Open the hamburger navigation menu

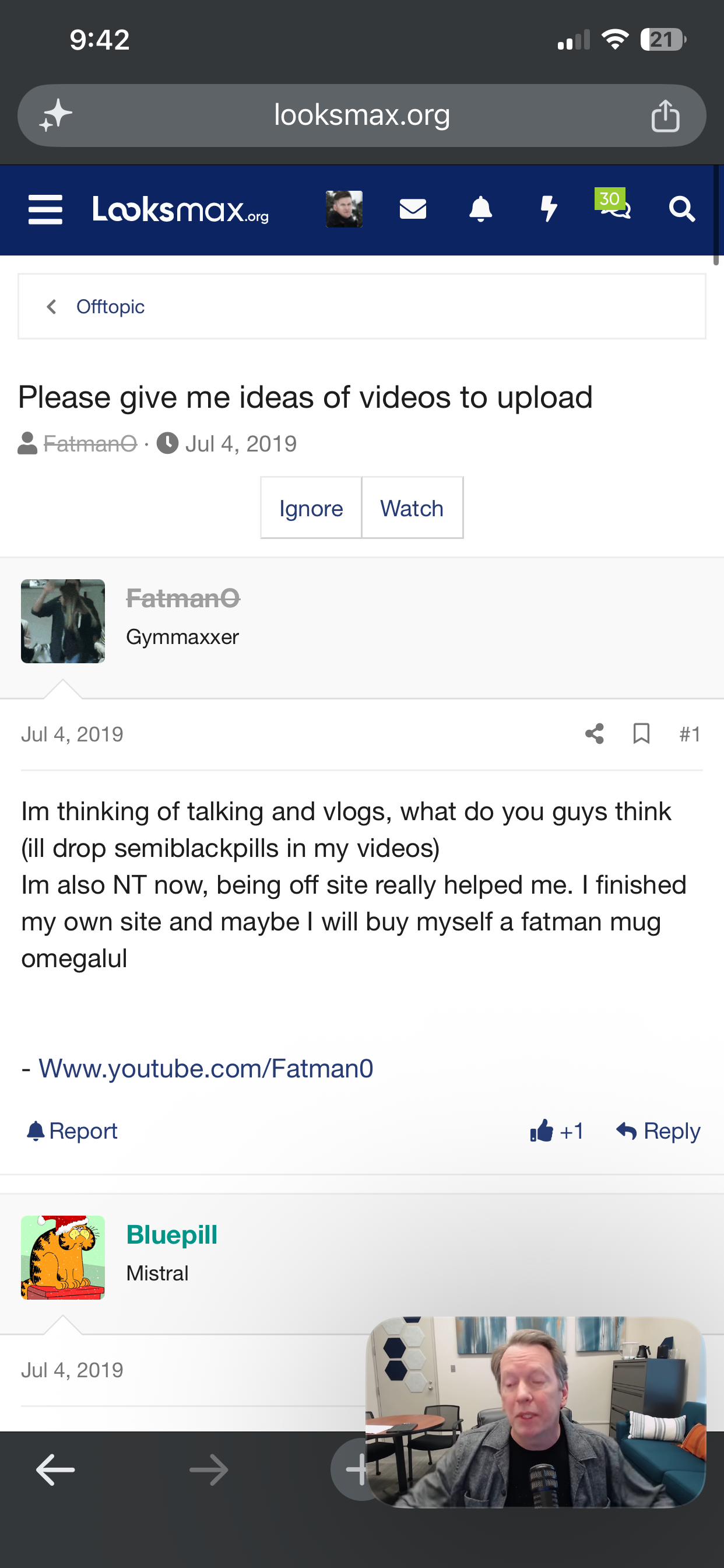(45, 209)
